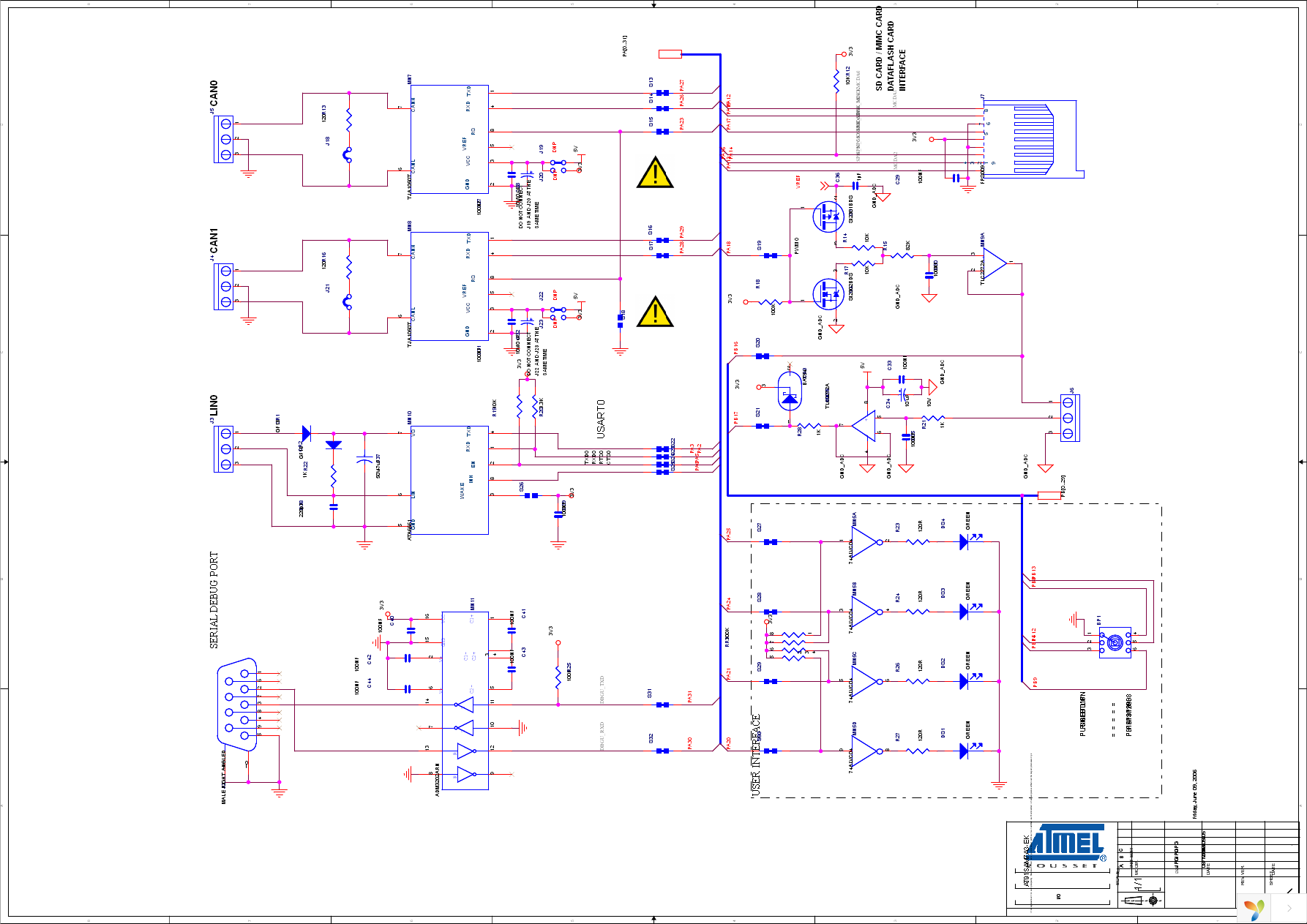
Task: Select the DB9 male serial debug connector
Action: point(239,704)
